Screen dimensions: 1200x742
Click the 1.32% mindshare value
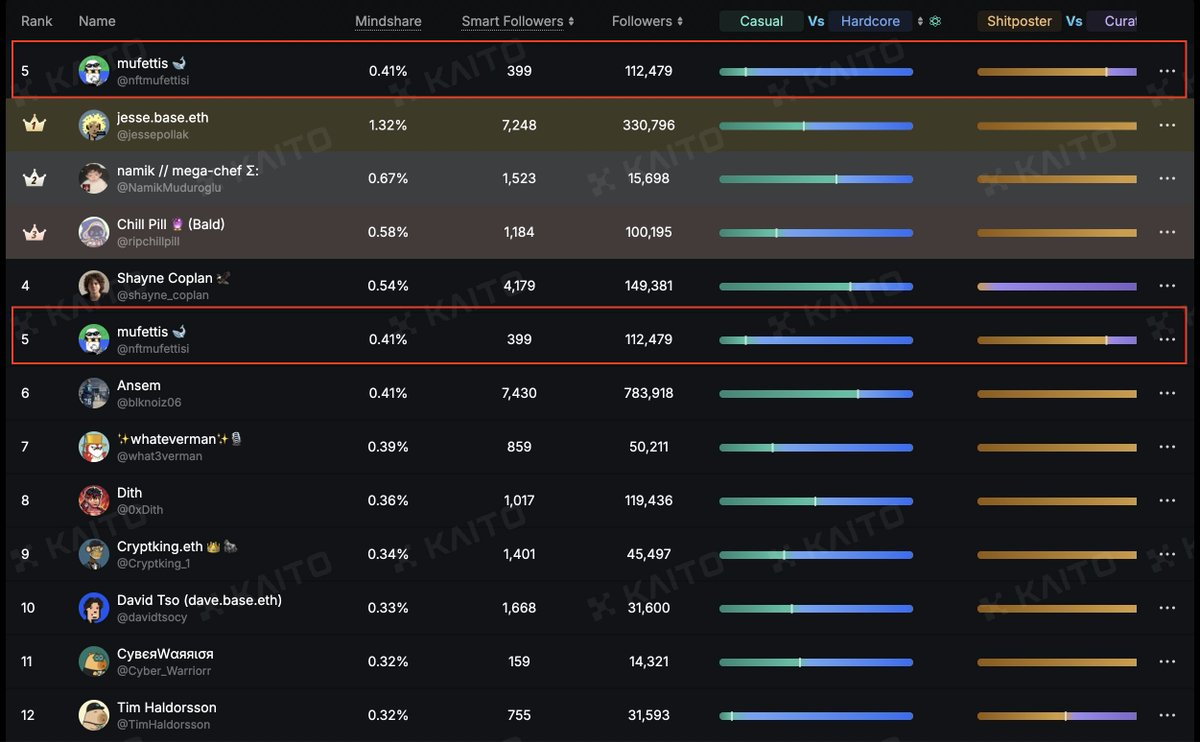click(x=388, y=125)
